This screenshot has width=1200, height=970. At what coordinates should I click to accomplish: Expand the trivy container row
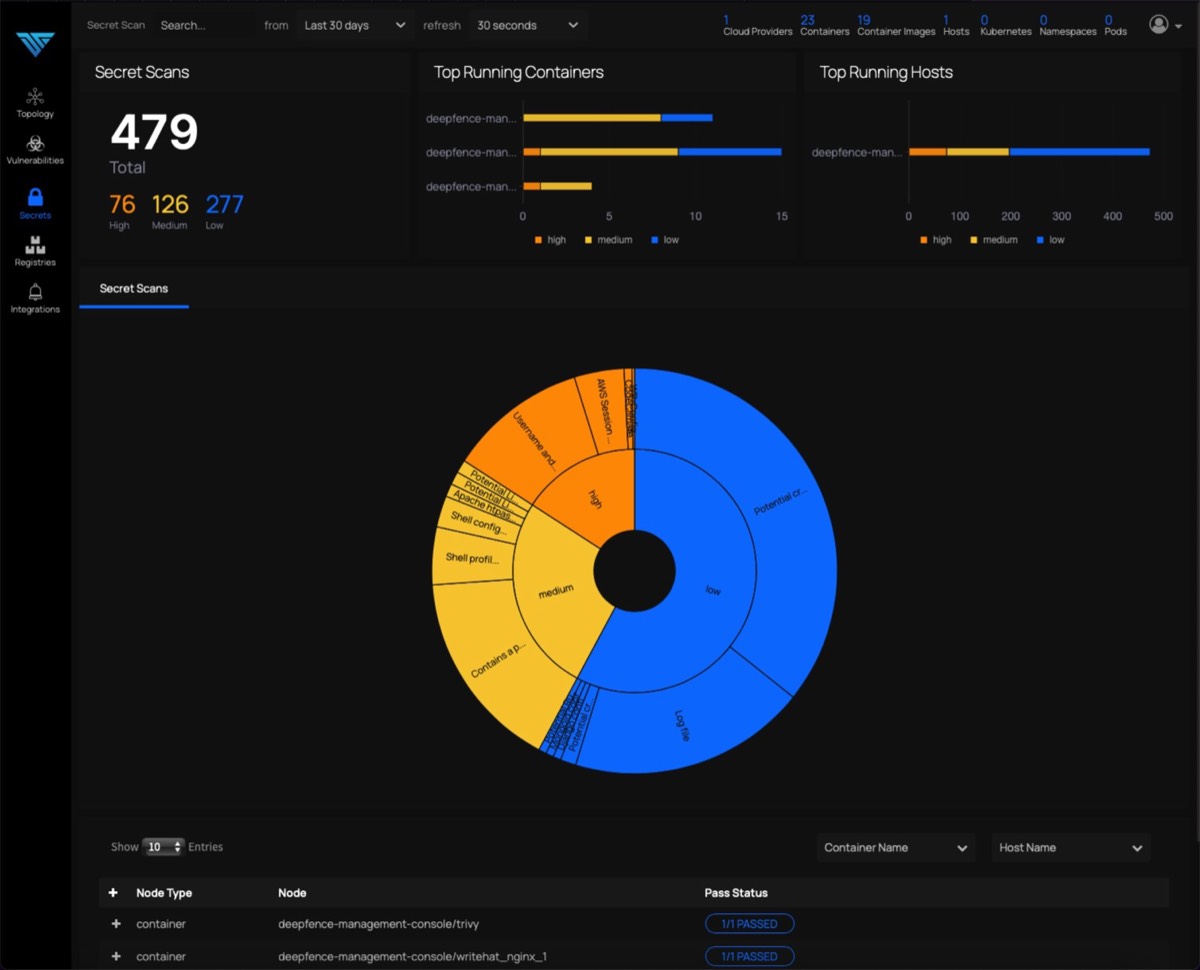116,924
